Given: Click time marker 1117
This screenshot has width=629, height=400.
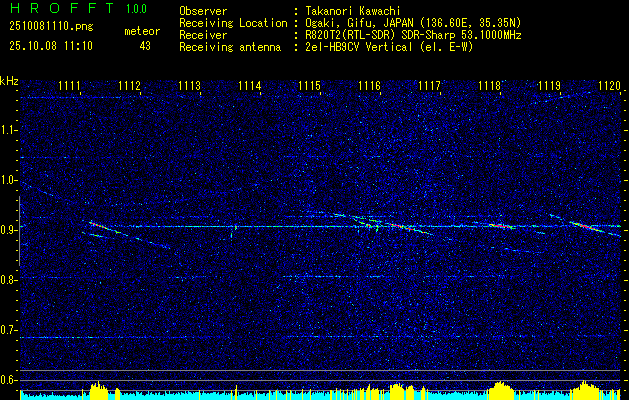Looking at the screenshot, I should [430, 86].
